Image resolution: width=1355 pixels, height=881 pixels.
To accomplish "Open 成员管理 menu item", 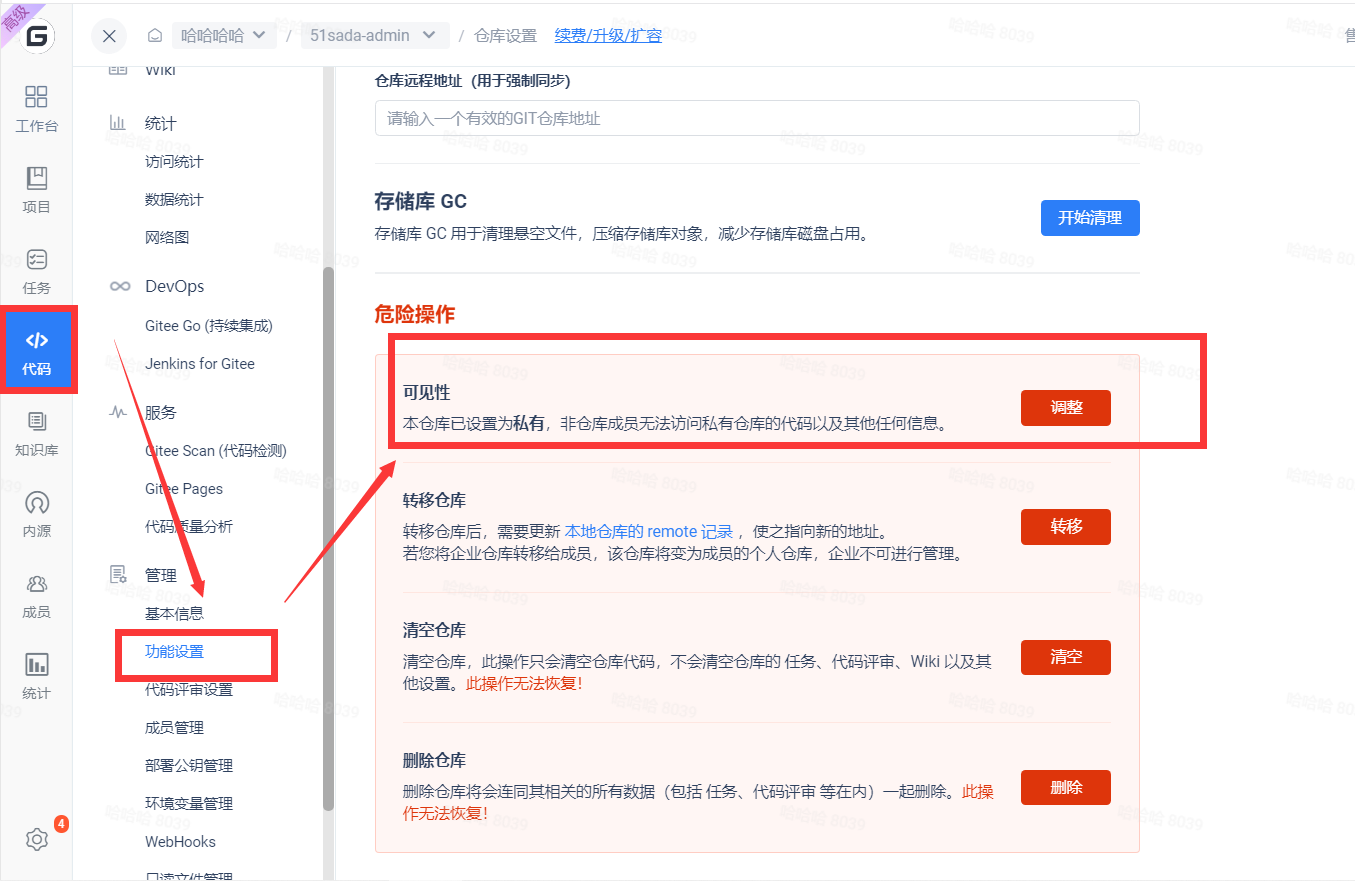I will pyautogui.click(x=174, y=728).
